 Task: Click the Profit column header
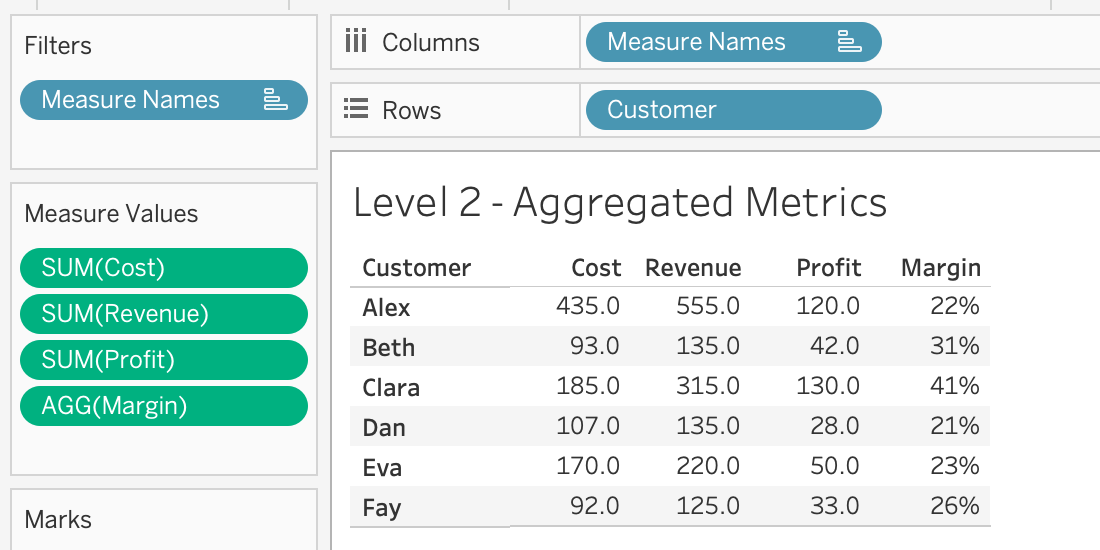[x=828, y=268]
